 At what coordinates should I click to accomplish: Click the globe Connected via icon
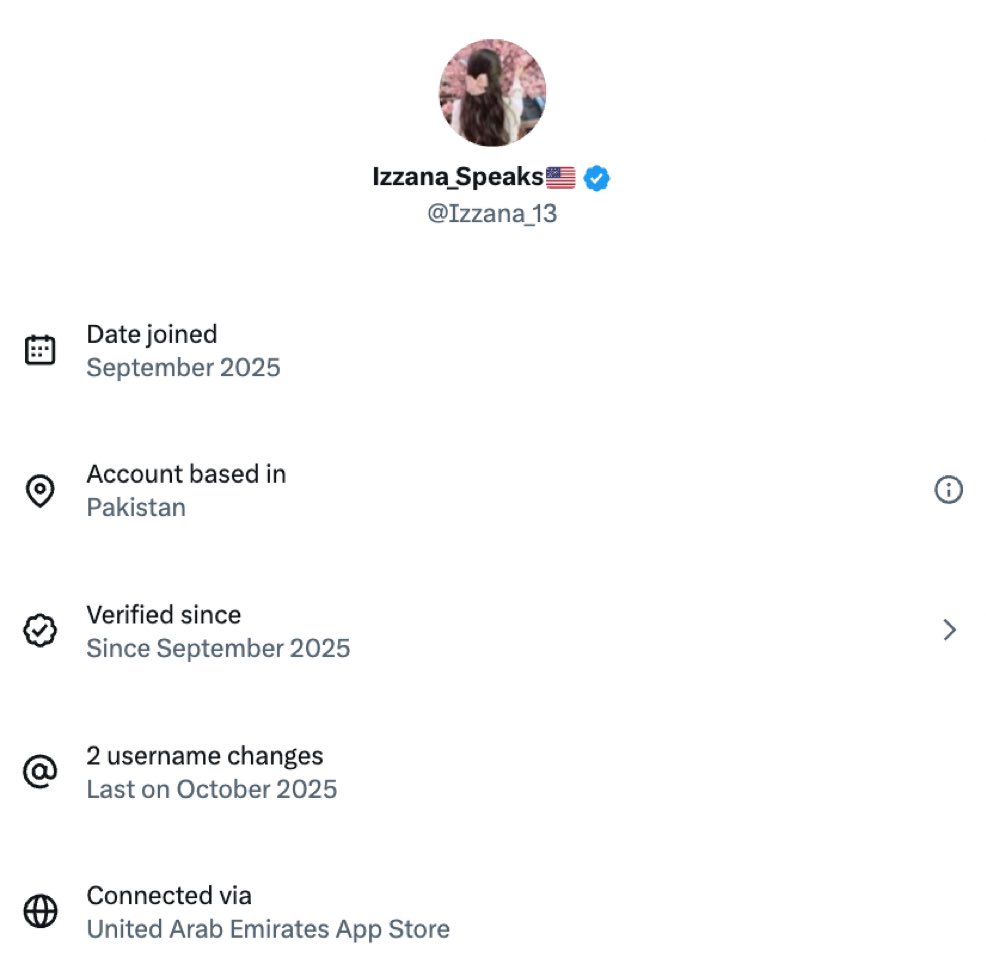click(40, 912)
